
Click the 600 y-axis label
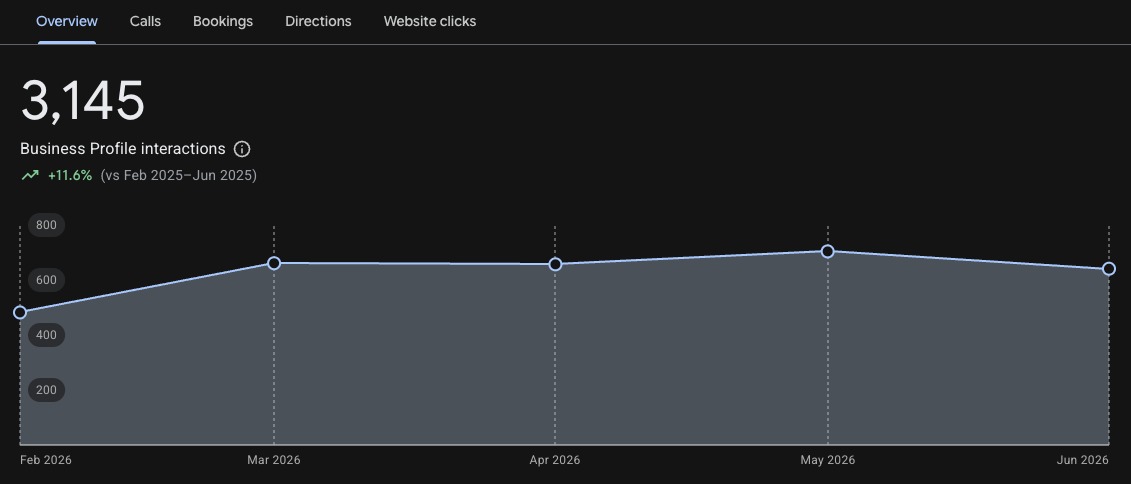coord(46,280)
